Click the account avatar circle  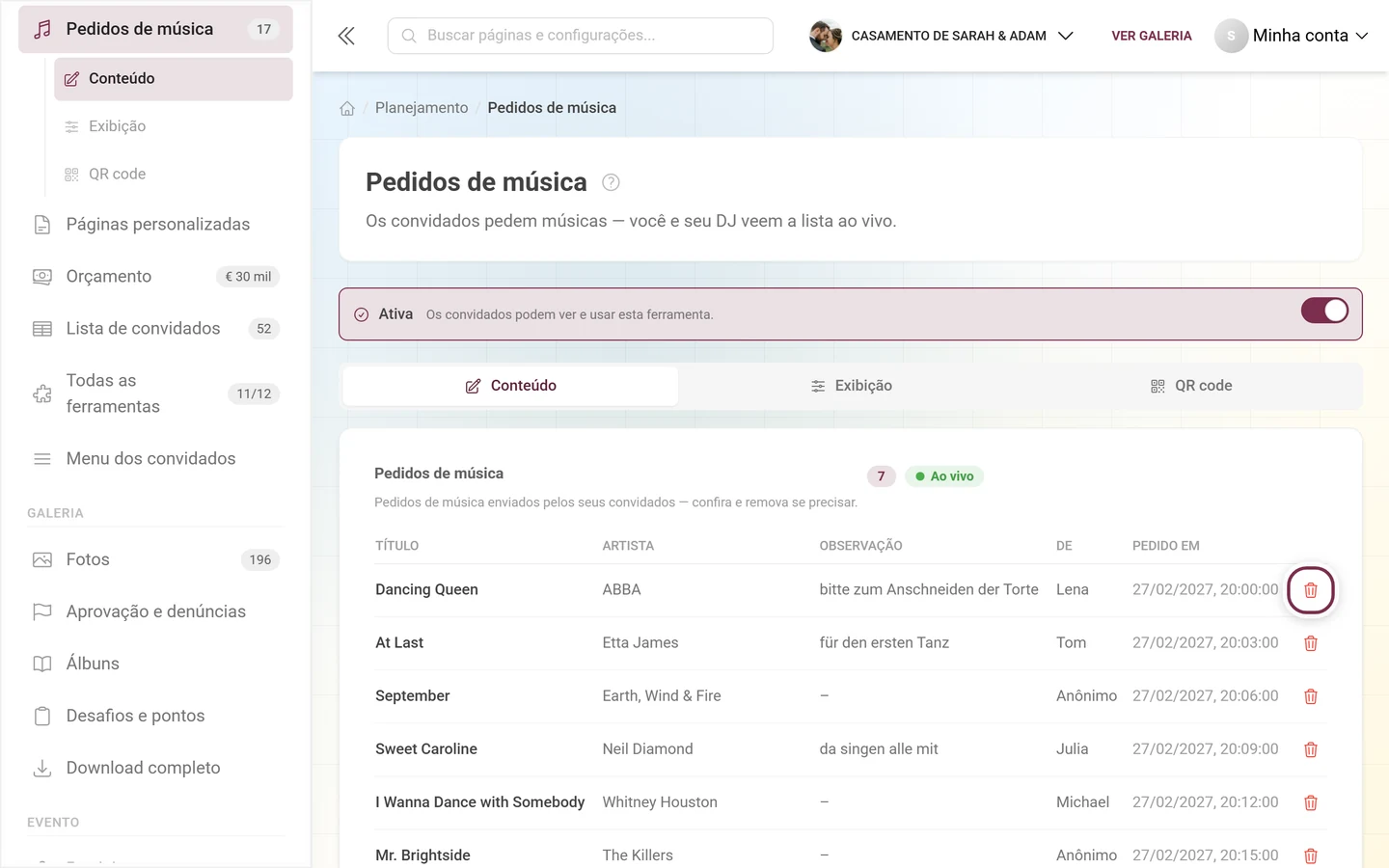point(1231,36)
